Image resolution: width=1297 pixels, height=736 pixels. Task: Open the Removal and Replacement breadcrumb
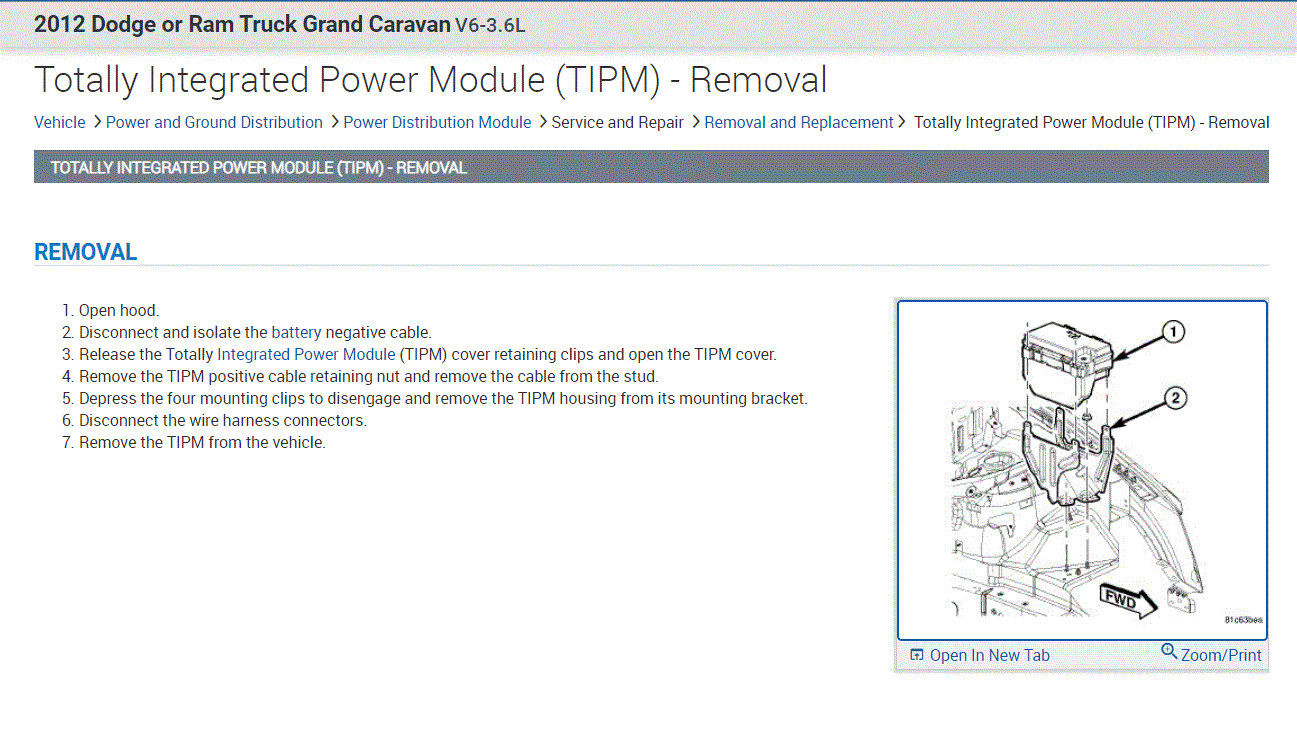(799, 122)
